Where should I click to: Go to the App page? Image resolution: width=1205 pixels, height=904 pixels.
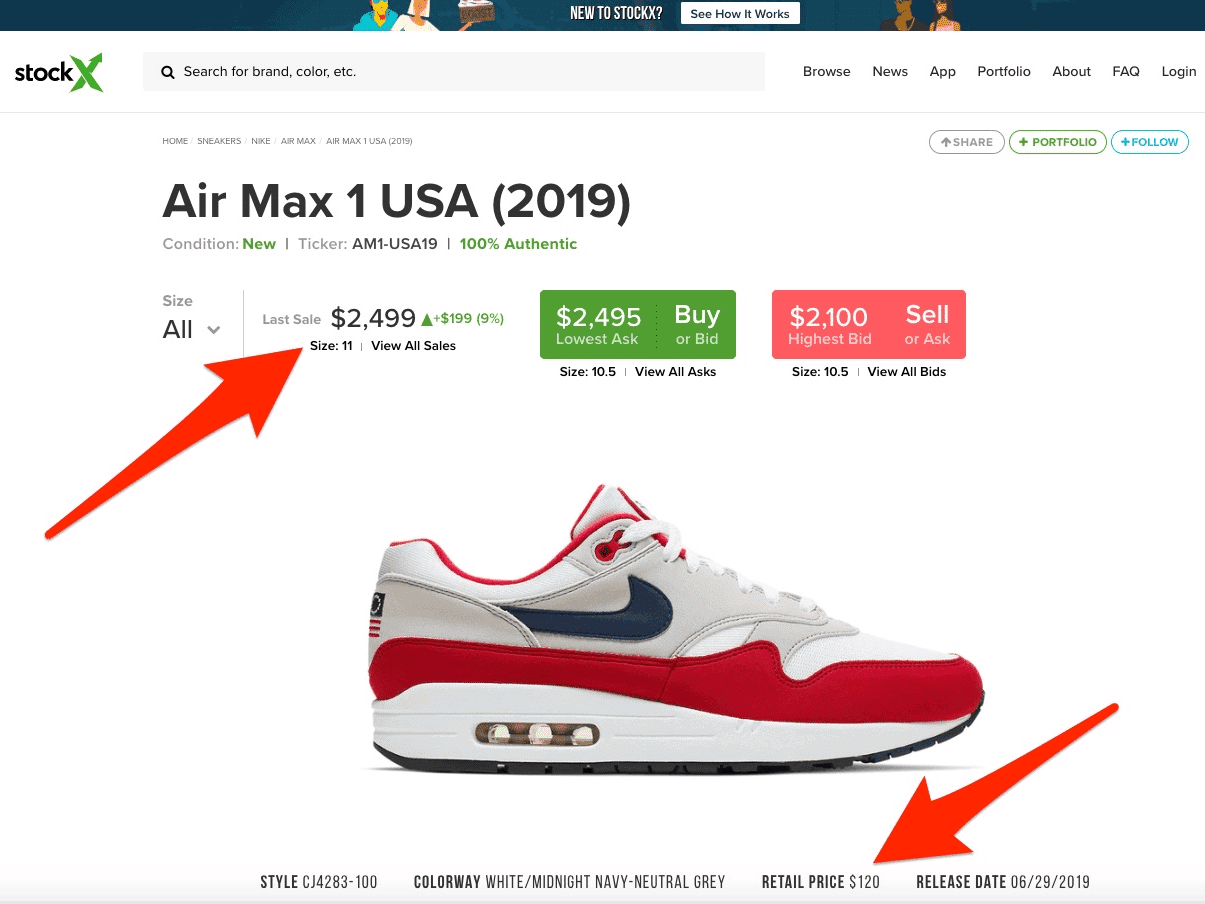click(x=943, y=71)
